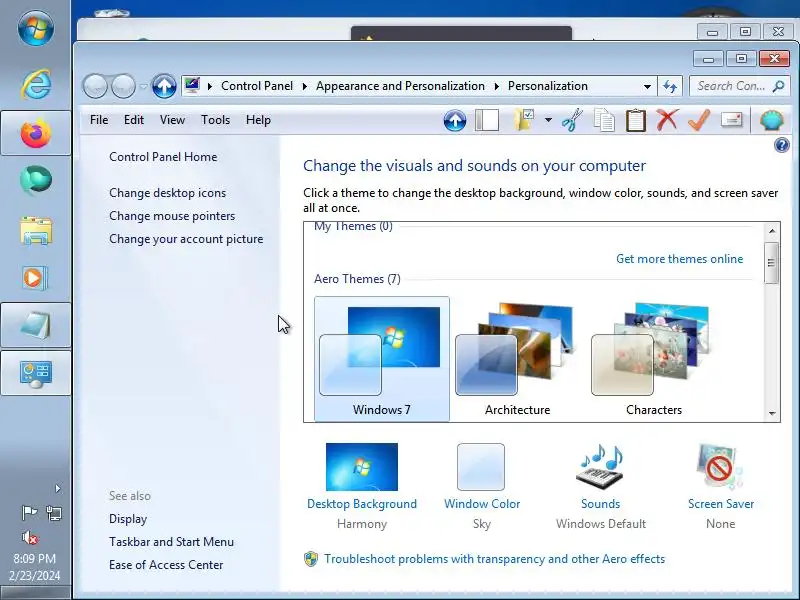Open the Edit menu
This screenshot has width=800, height=600.
point(134,120)
